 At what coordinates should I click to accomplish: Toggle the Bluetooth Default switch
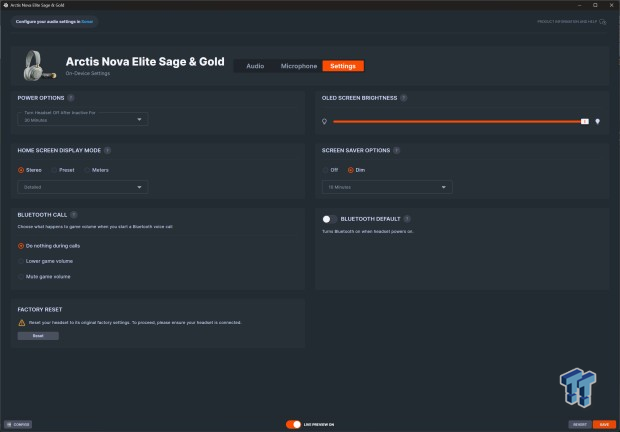pyautogui.click(x=329, y=219)
